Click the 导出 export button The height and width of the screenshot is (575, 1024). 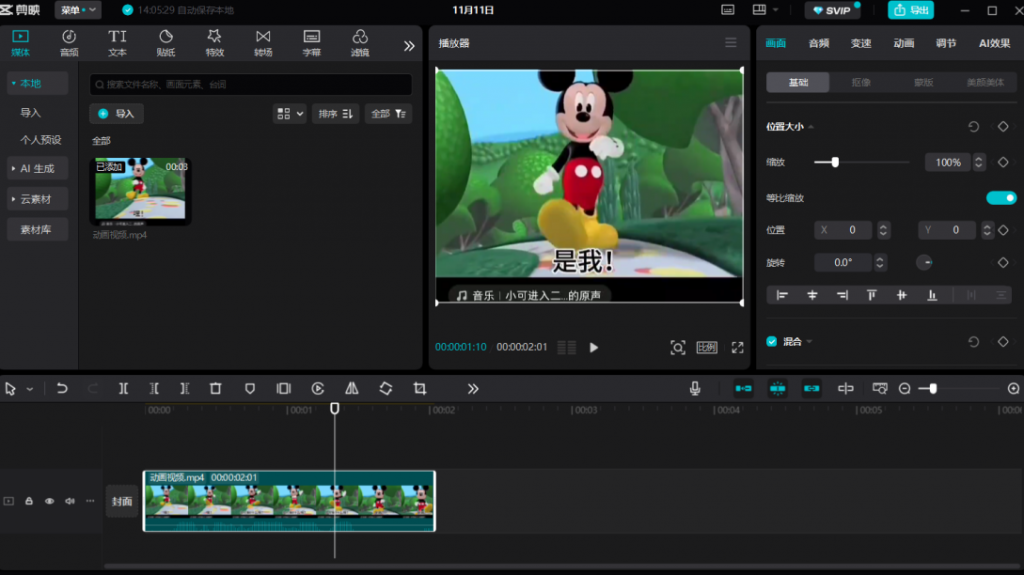click(911, 10)
